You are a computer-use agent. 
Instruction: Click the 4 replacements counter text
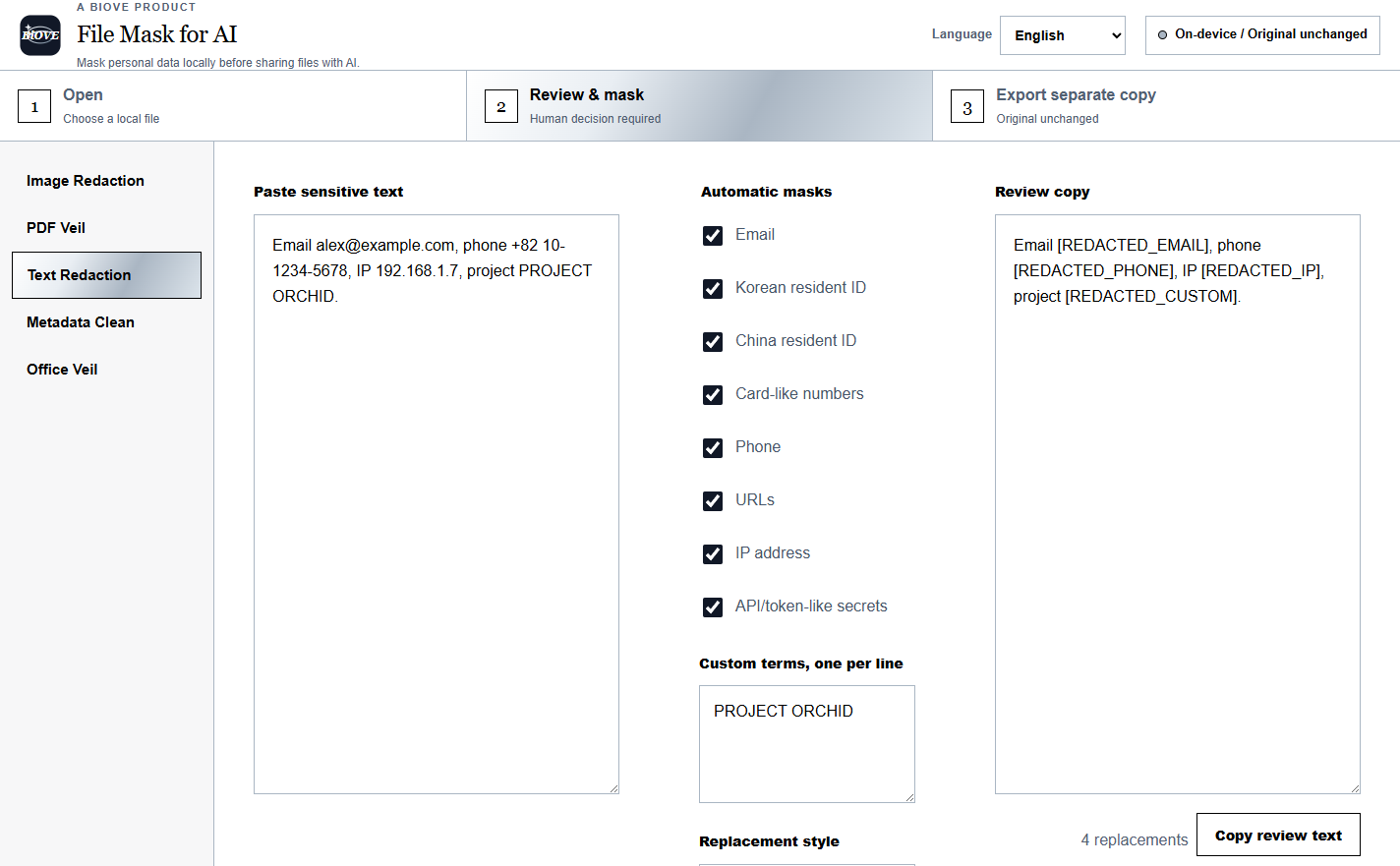pos(1135,839)
